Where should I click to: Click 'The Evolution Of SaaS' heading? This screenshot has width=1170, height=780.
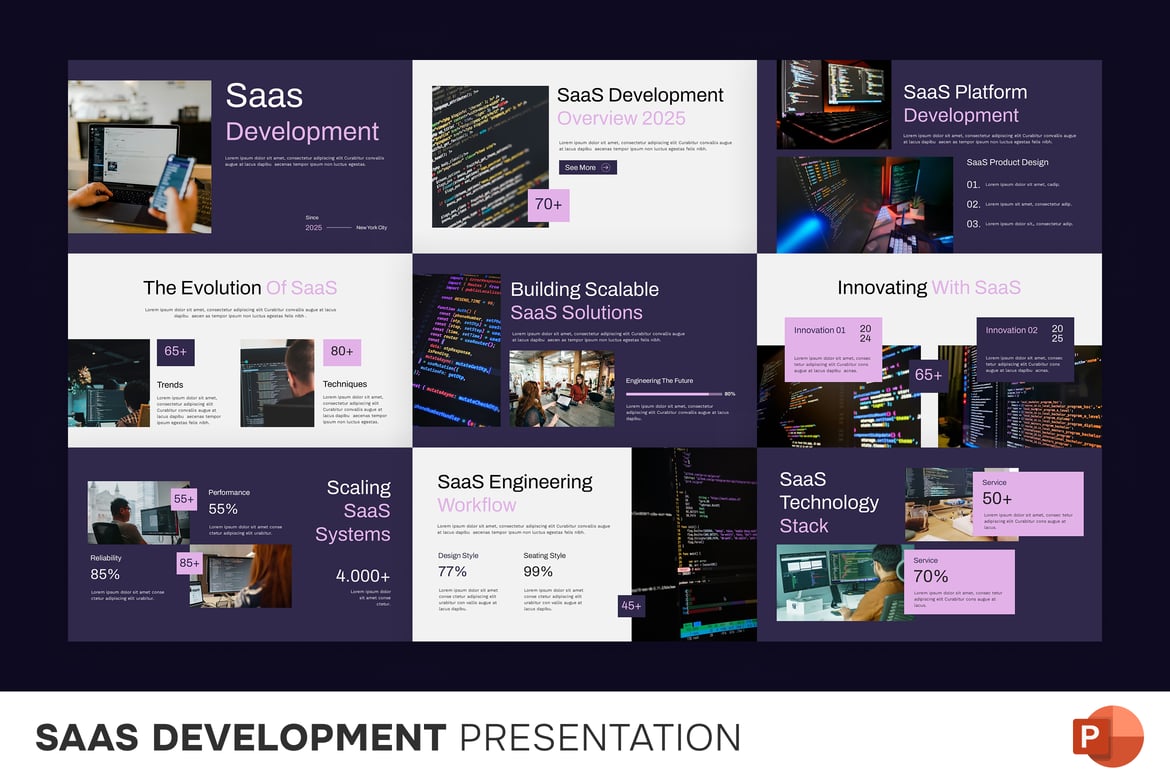click(240, 287)
